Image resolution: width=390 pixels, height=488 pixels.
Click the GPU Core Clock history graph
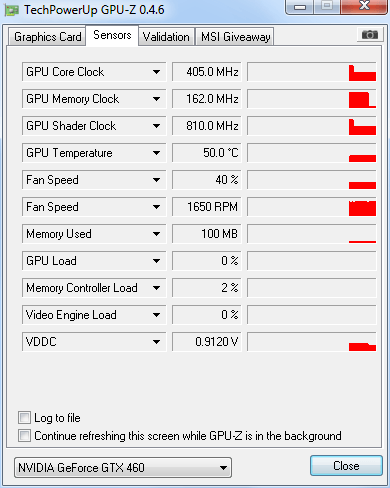pos(312,72)
